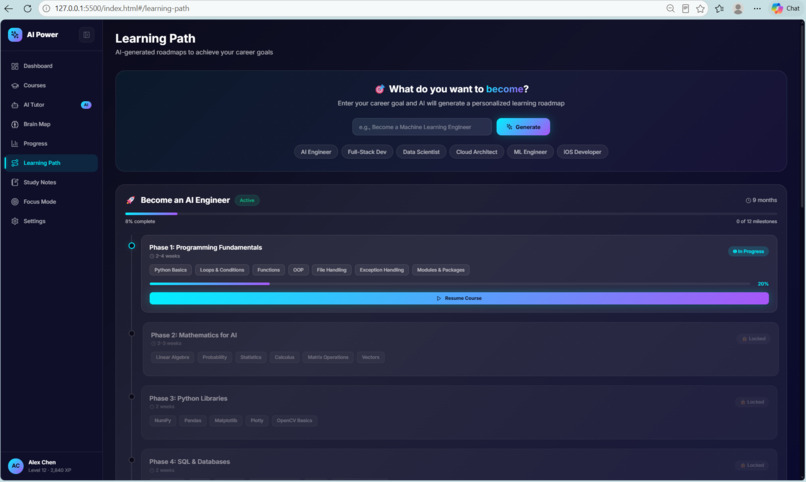Click the Resume Course button
The height and width of the screenshot is (482, 806).
pyautogui.click(x=459, y=299)
